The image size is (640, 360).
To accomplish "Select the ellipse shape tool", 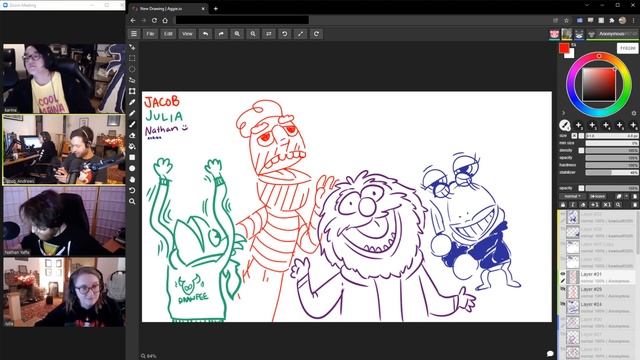I will click(x=132, y=169).
